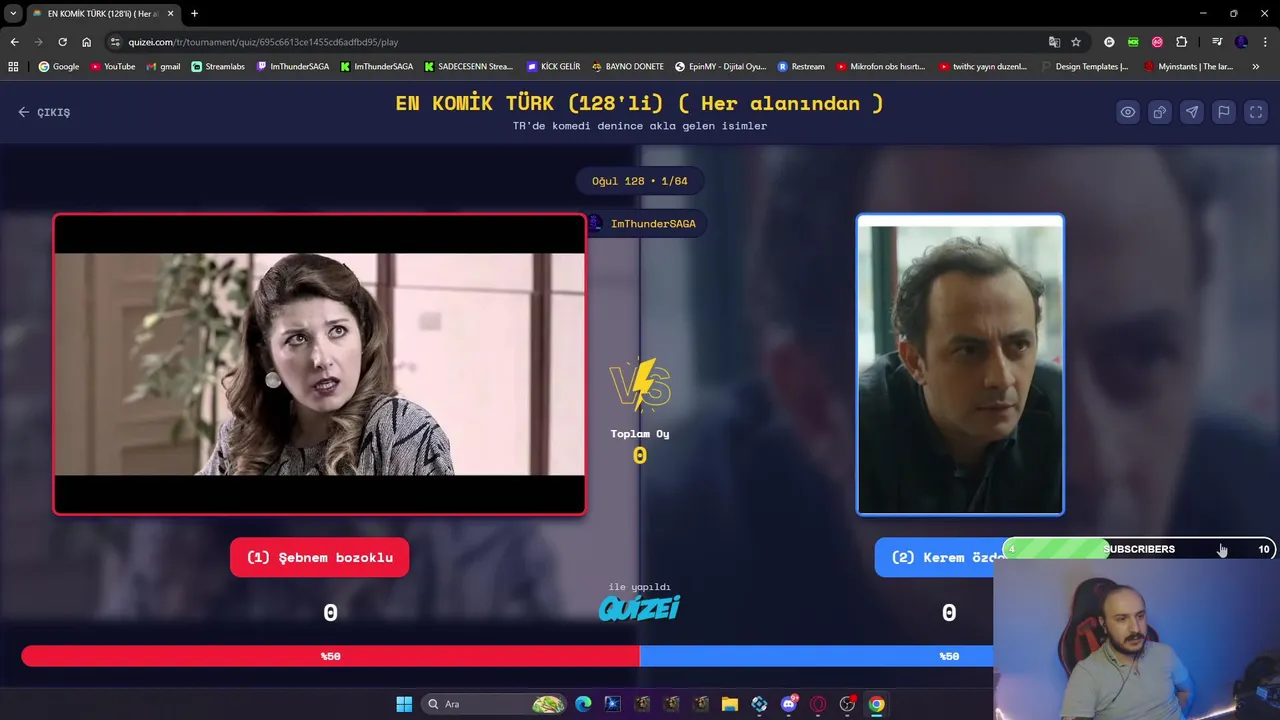Open Chrome from taskbar
The height and width of the screenshot is (720, 1280).
877,704
